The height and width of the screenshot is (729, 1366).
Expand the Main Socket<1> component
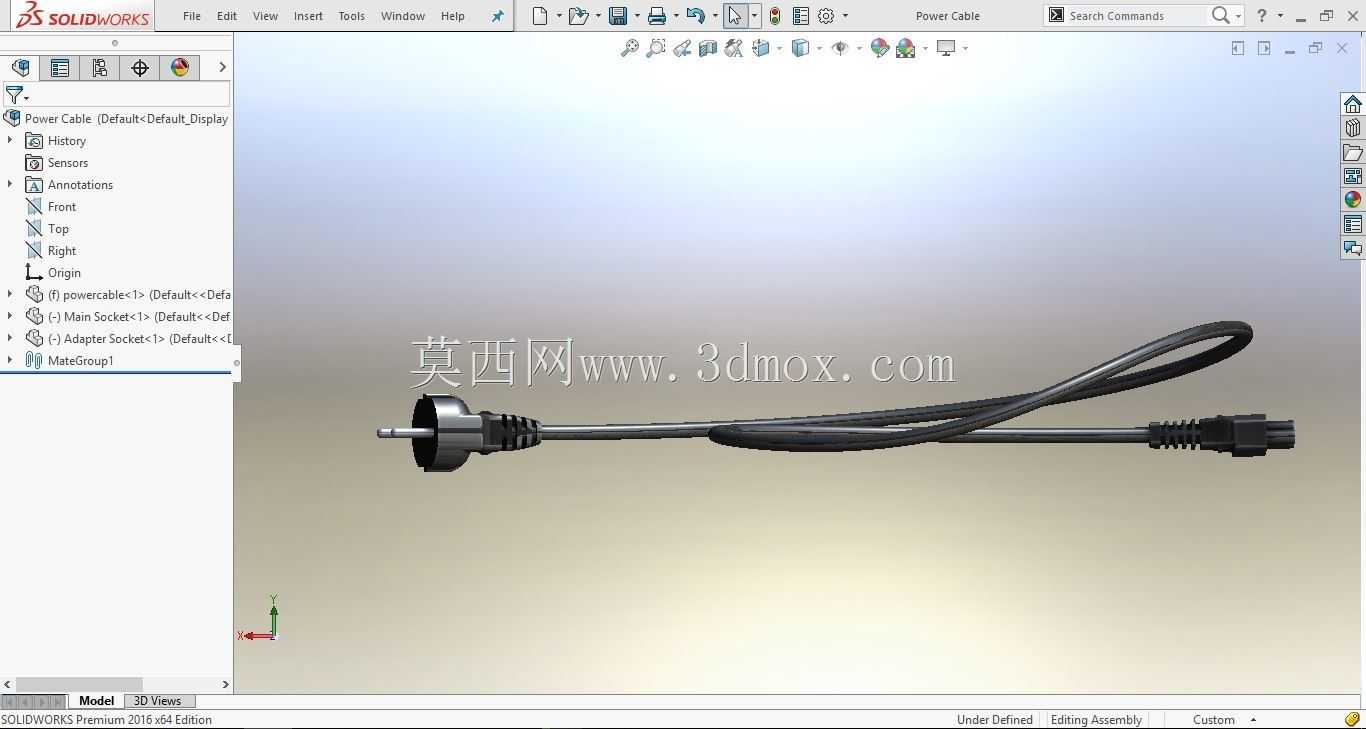click(x=10, y=316)
